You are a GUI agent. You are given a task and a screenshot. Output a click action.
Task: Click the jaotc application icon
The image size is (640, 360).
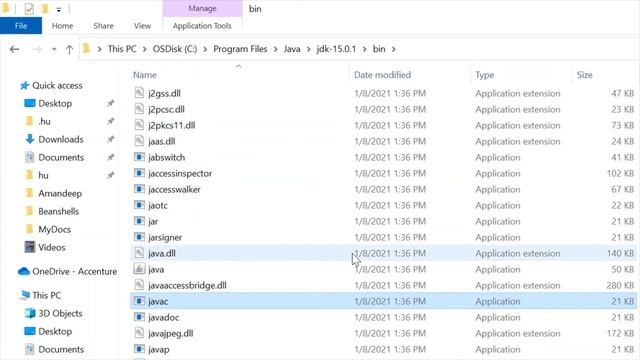click(139, 205)
